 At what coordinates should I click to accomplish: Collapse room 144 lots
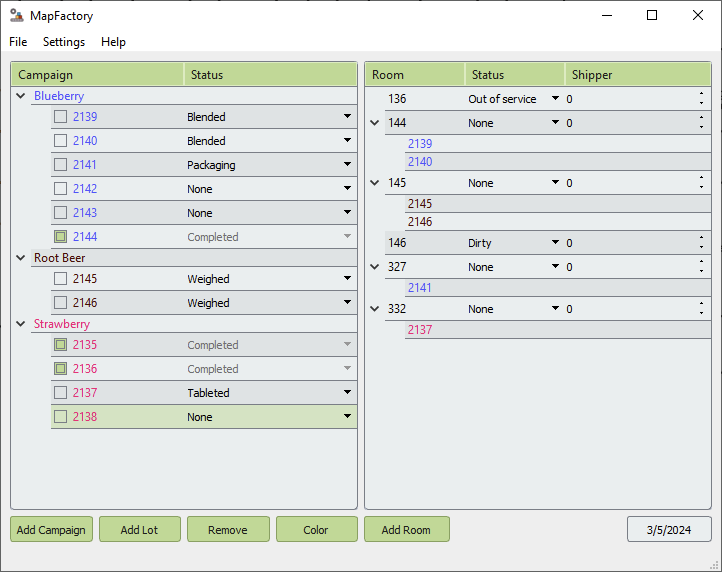375,123
